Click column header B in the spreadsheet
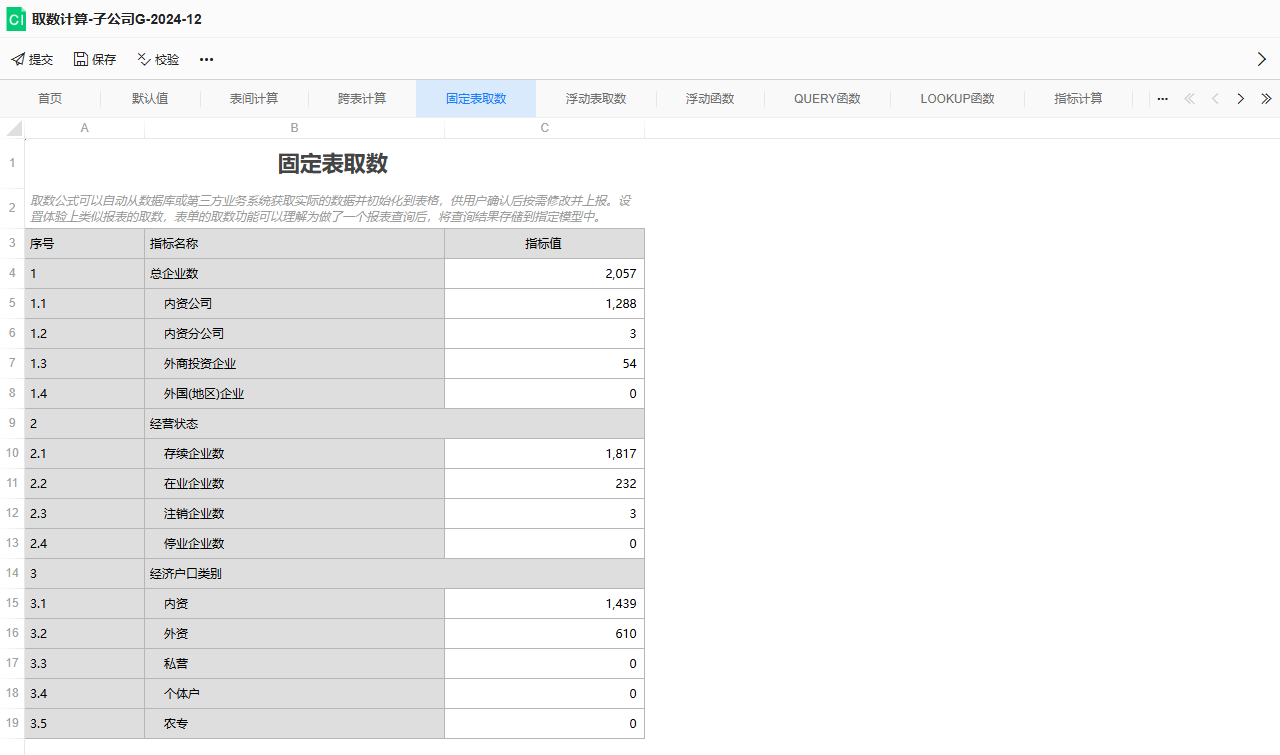Image resolution: width=1280 pixels, height=755 pixels. pos(294,128)
